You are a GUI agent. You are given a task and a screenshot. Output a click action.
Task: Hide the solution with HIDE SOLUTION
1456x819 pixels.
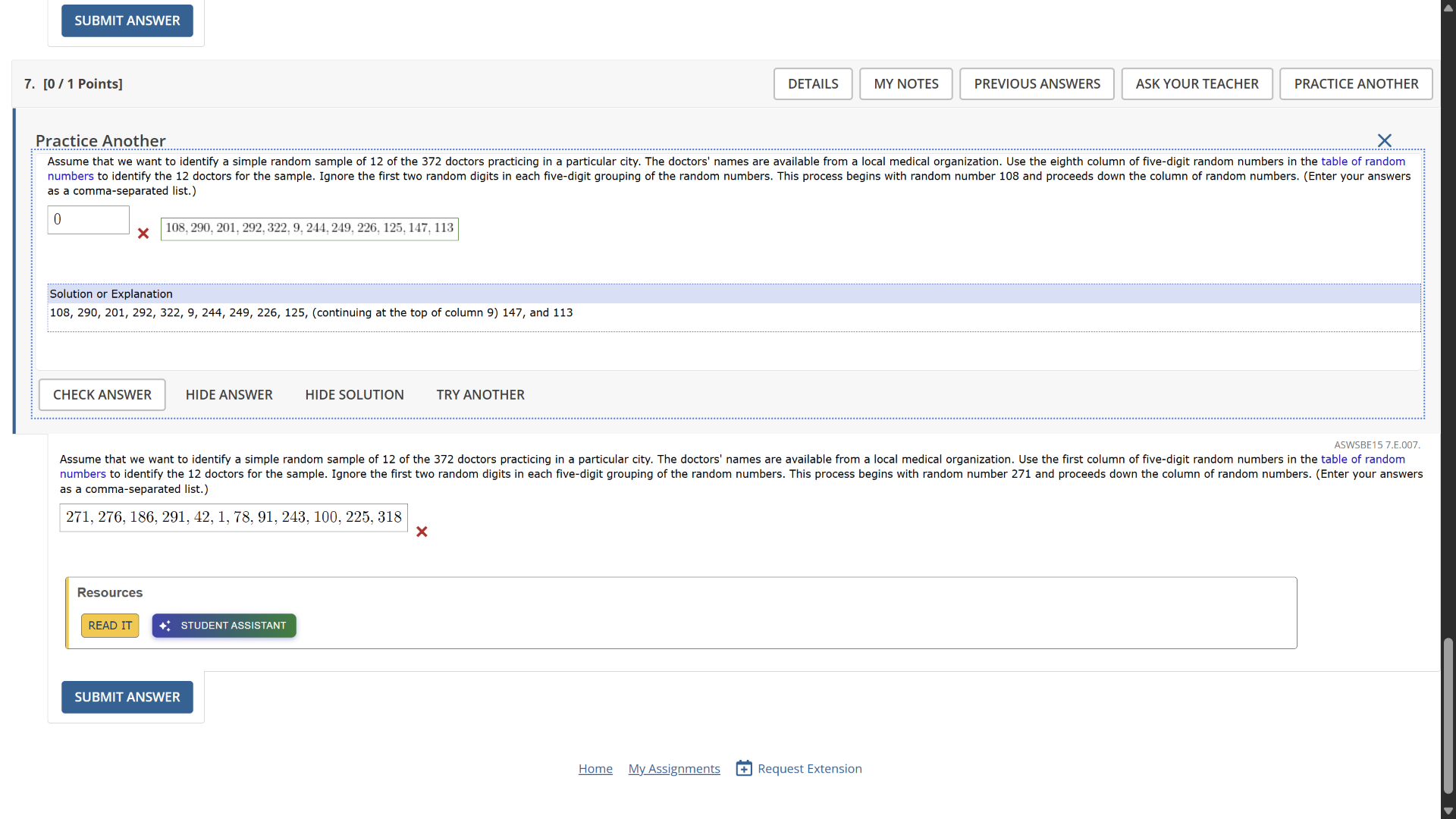click(x=354, y=394)
